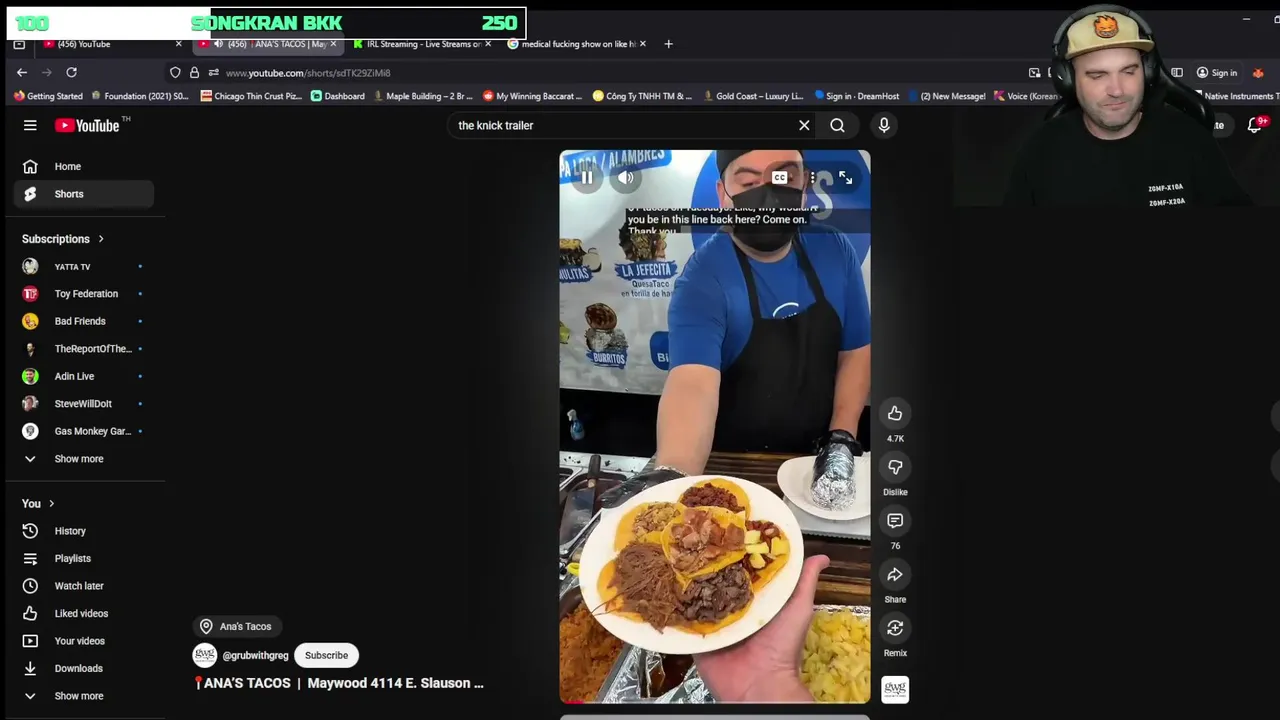Expand the Subscriptions section

(64, 239)
